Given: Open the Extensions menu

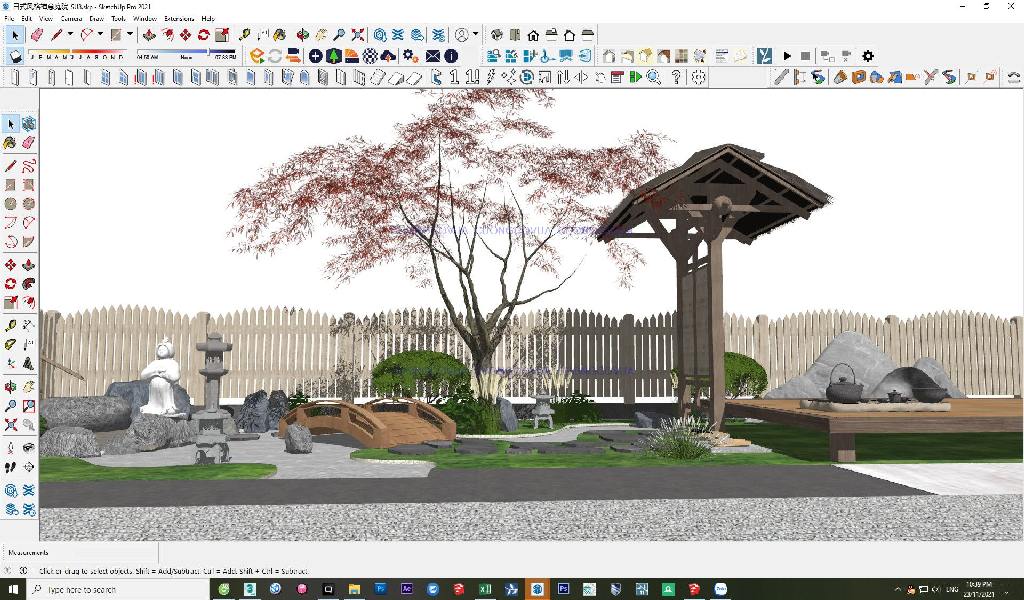Looking at the screenshot, I should pos(179,18).
